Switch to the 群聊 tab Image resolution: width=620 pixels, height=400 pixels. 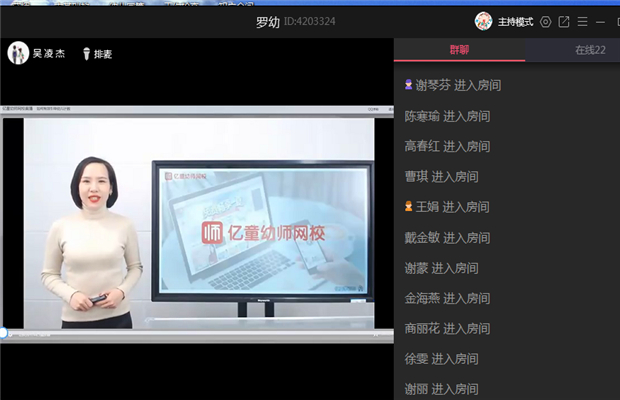(459, 50)
